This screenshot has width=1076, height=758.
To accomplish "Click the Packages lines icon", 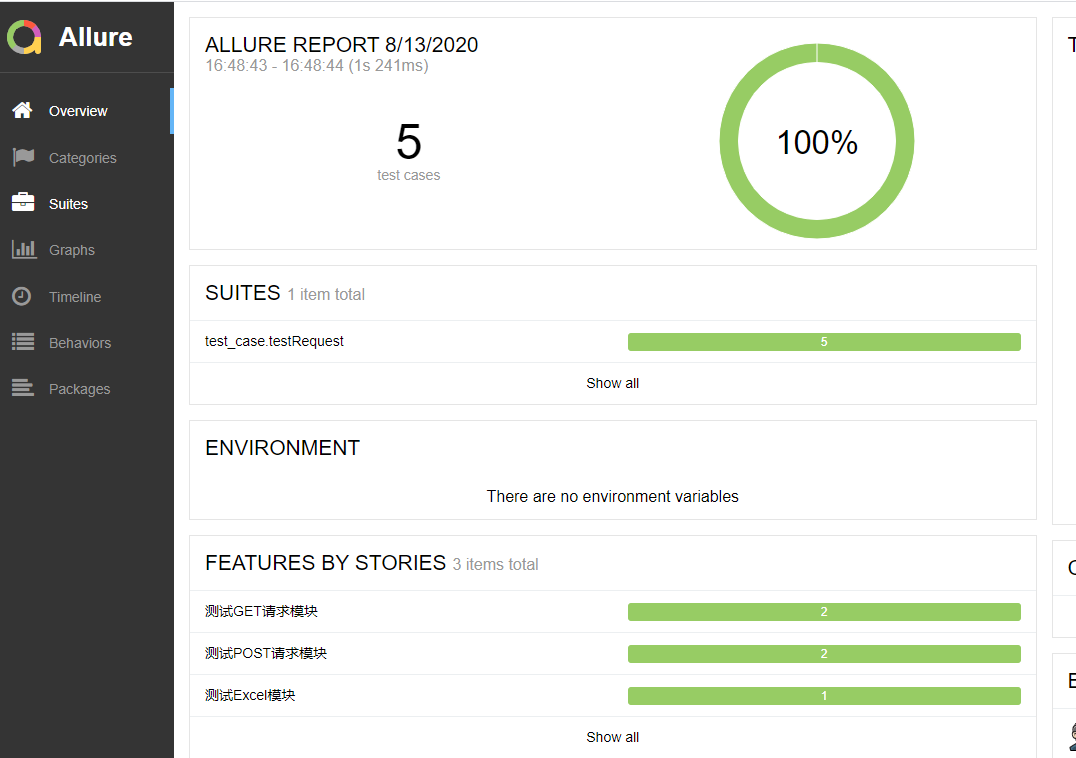I will pos(23,388).
